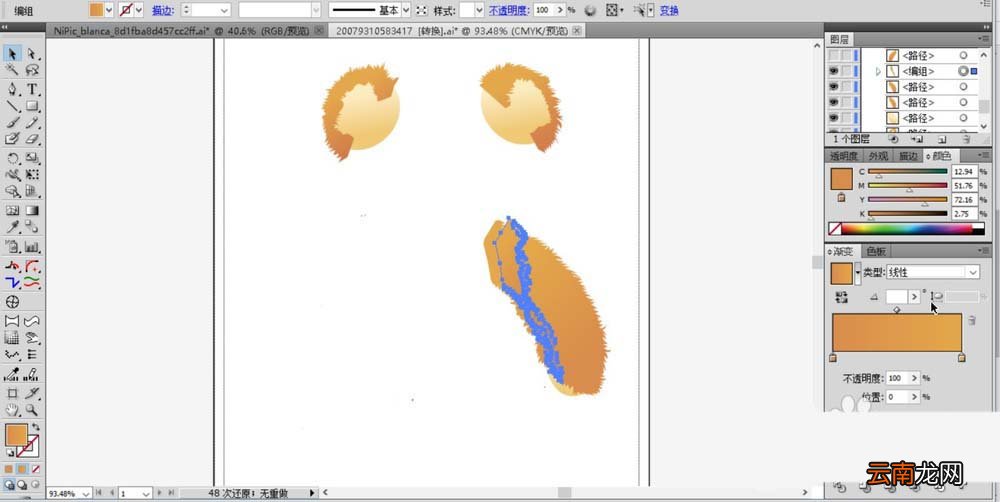Switch to the 描边 panel tab
This screenshot has width=1000, height=502.
pos(908,156)
